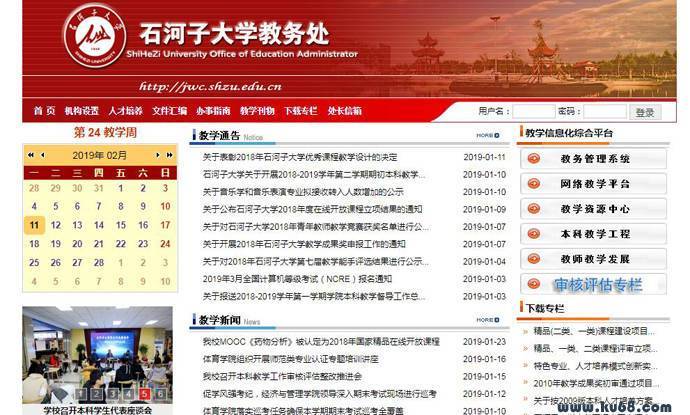Open notice about 第七届教学能手评选结果公示
This screenshot has width=690, height=415.
point(316,261)
